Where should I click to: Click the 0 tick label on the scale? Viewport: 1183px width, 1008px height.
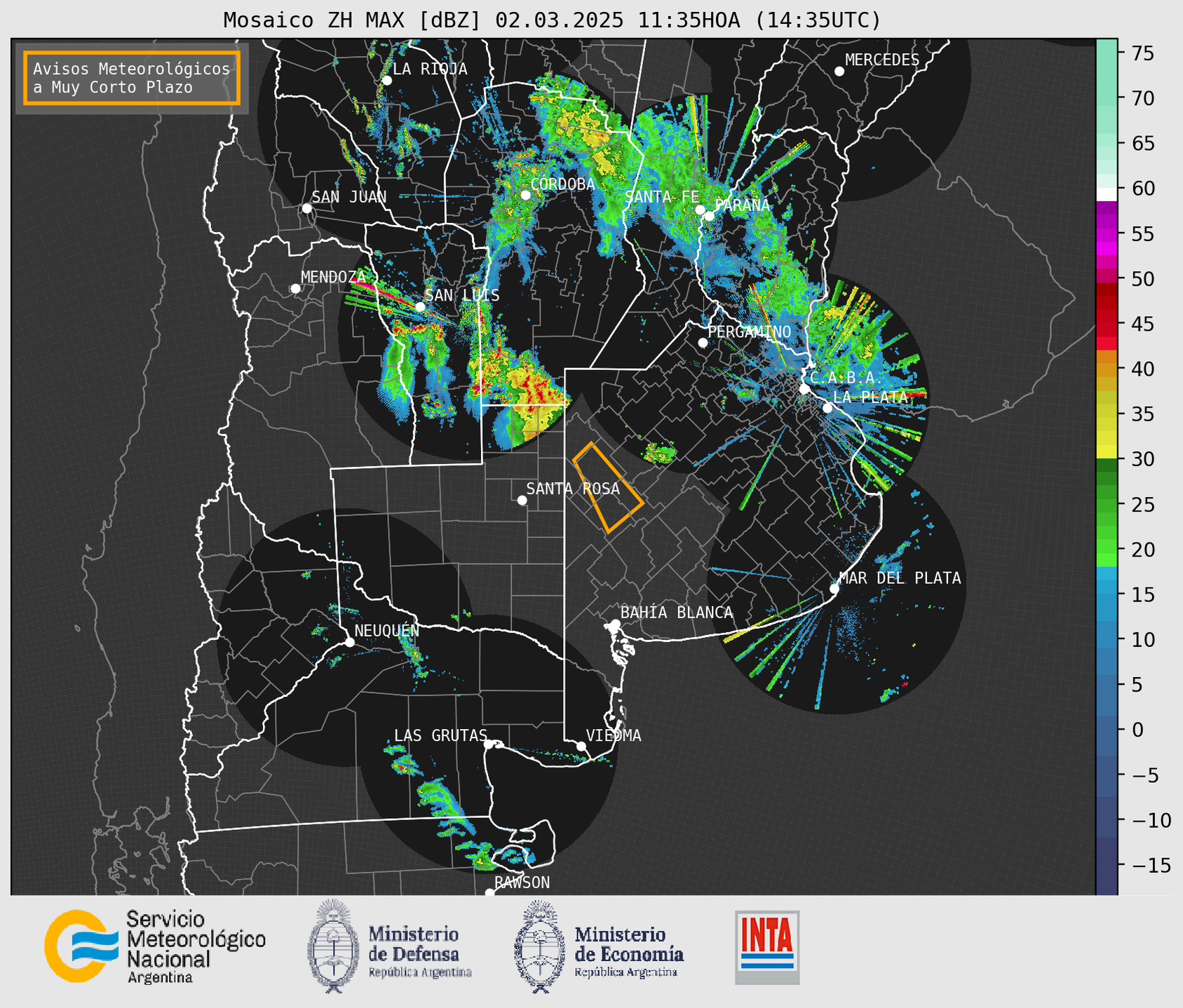tap(1137, 730)
